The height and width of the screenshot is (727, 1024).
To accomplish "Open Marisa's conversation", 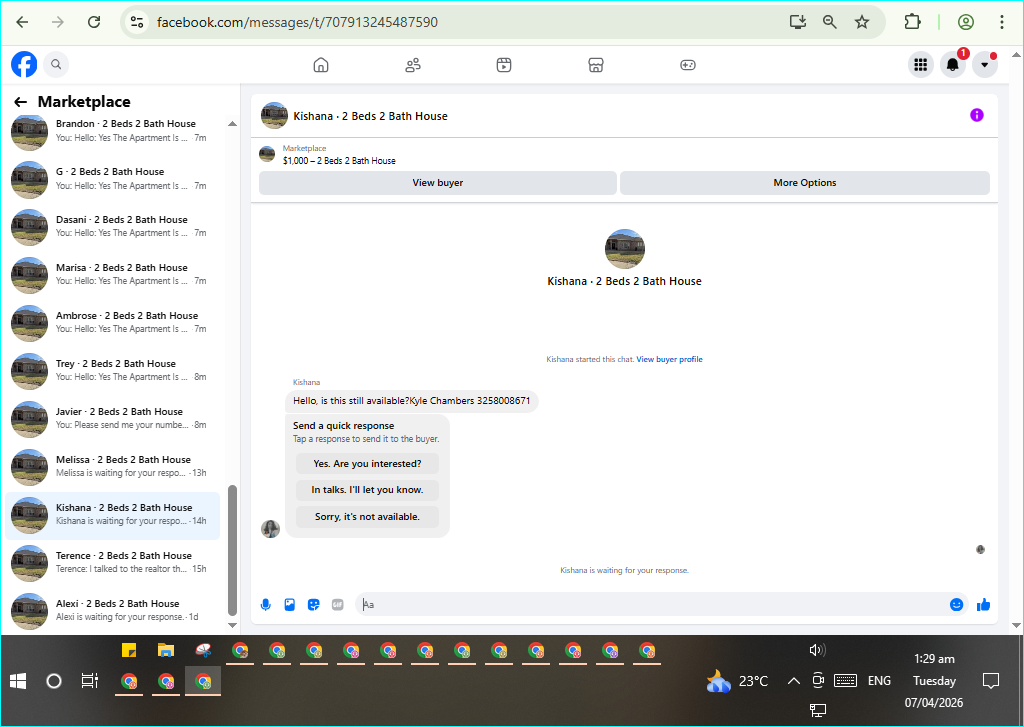I will pyautogui.click(x=112, y=274).
